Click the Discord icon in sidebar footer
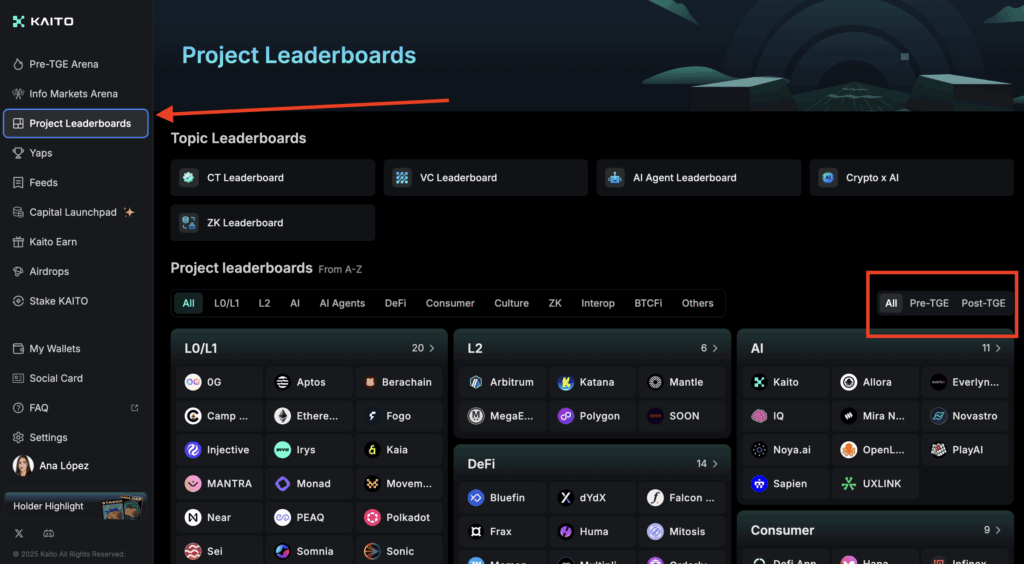The height and width of the screenshot is (564, 1024). [x=49, y=534]
